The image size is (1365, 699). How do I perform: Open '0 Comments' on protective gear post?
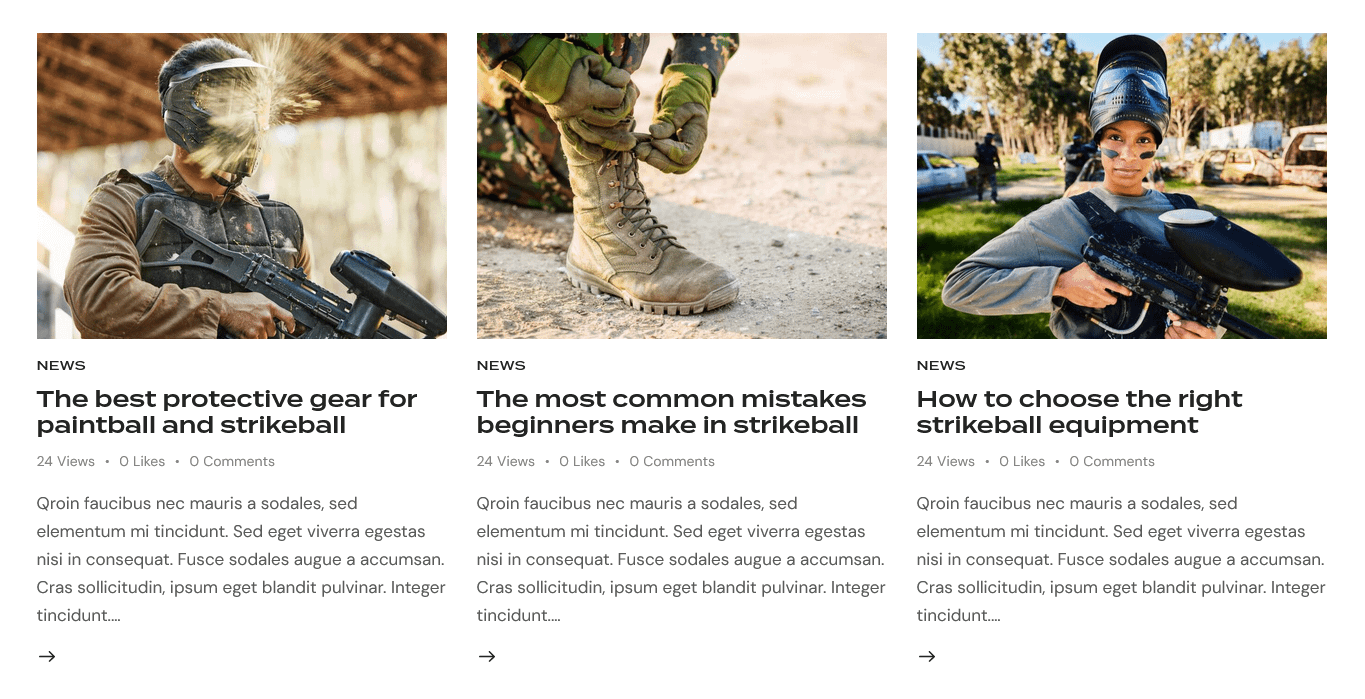coord(232,461)
